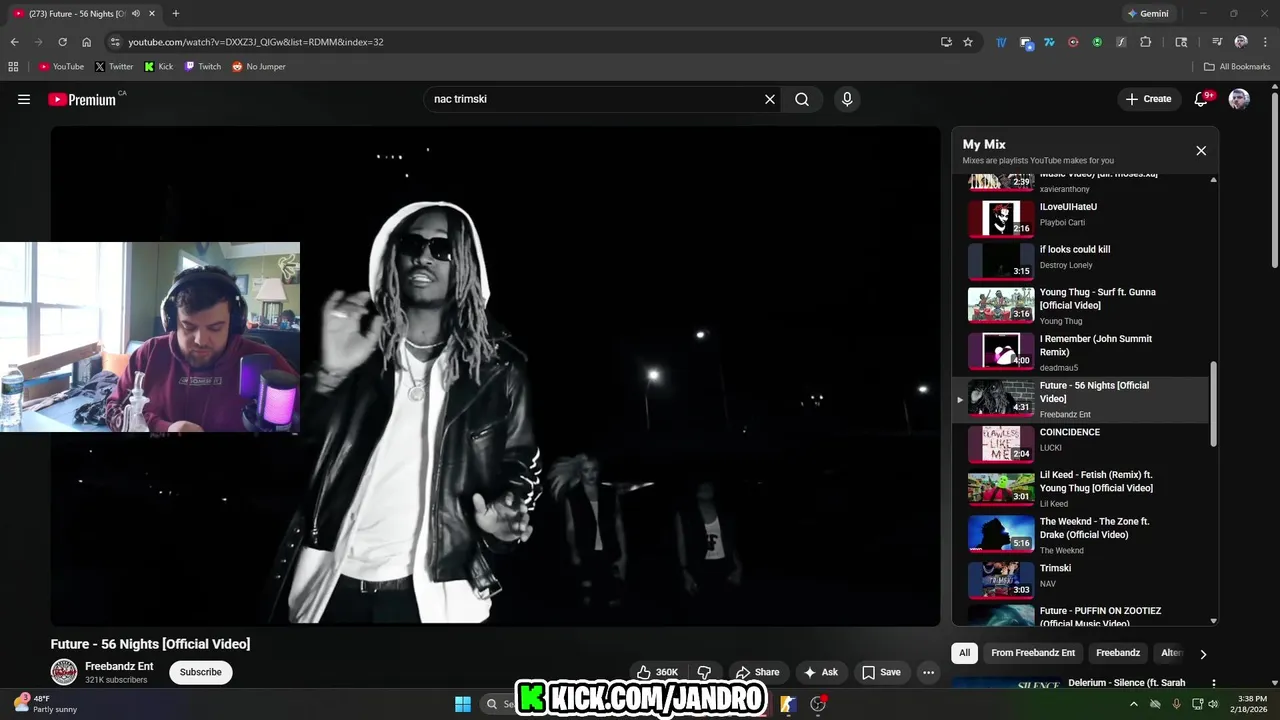Open the Ask AI button

[x=821, y=672]
